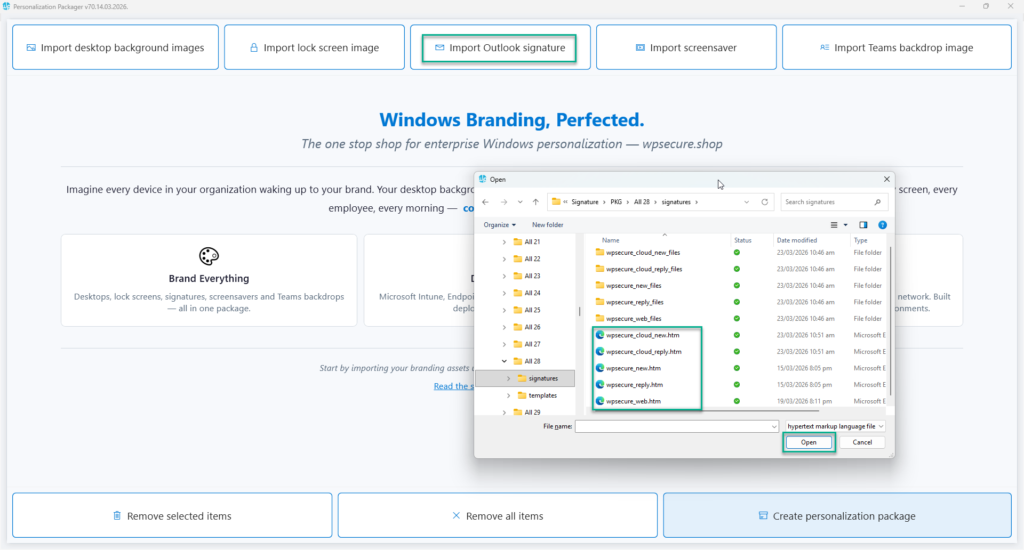The height and width of the screenshot is (550, 1024).
Task: Click the Cancel button
Action: (x=862, y=442)
